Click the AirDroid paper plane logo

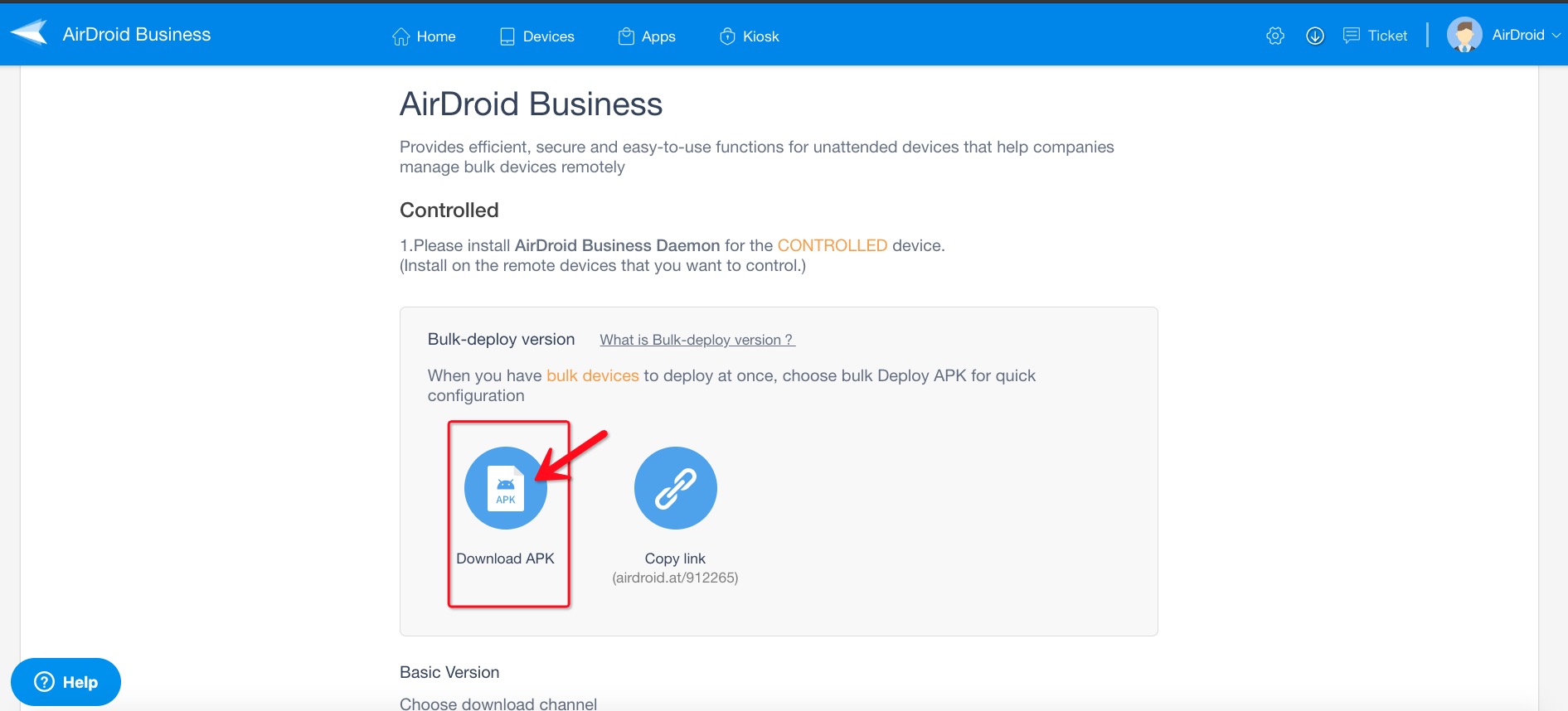click(x=30, y=33)
